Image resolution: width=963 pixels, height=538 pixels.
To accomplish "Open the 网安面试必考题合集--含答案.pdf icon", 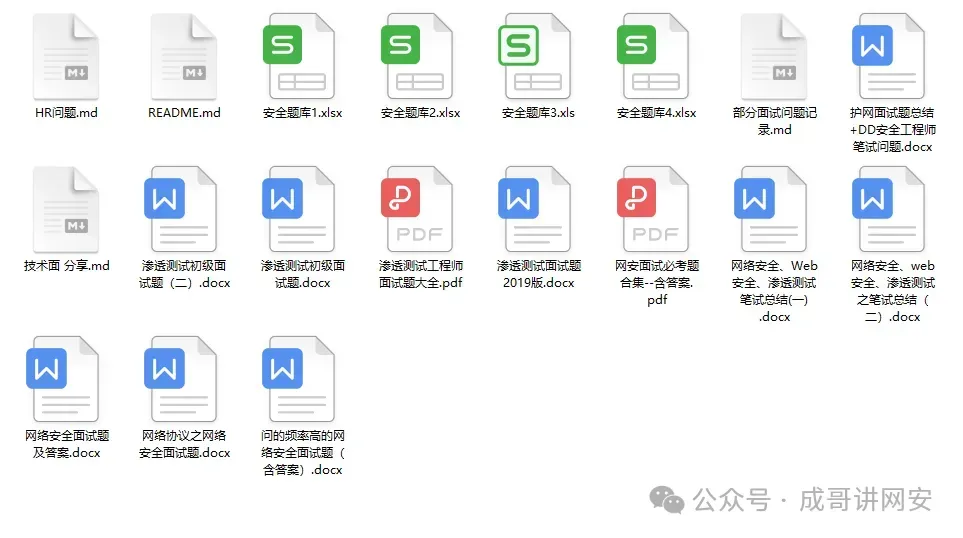I will coord(652,209).
